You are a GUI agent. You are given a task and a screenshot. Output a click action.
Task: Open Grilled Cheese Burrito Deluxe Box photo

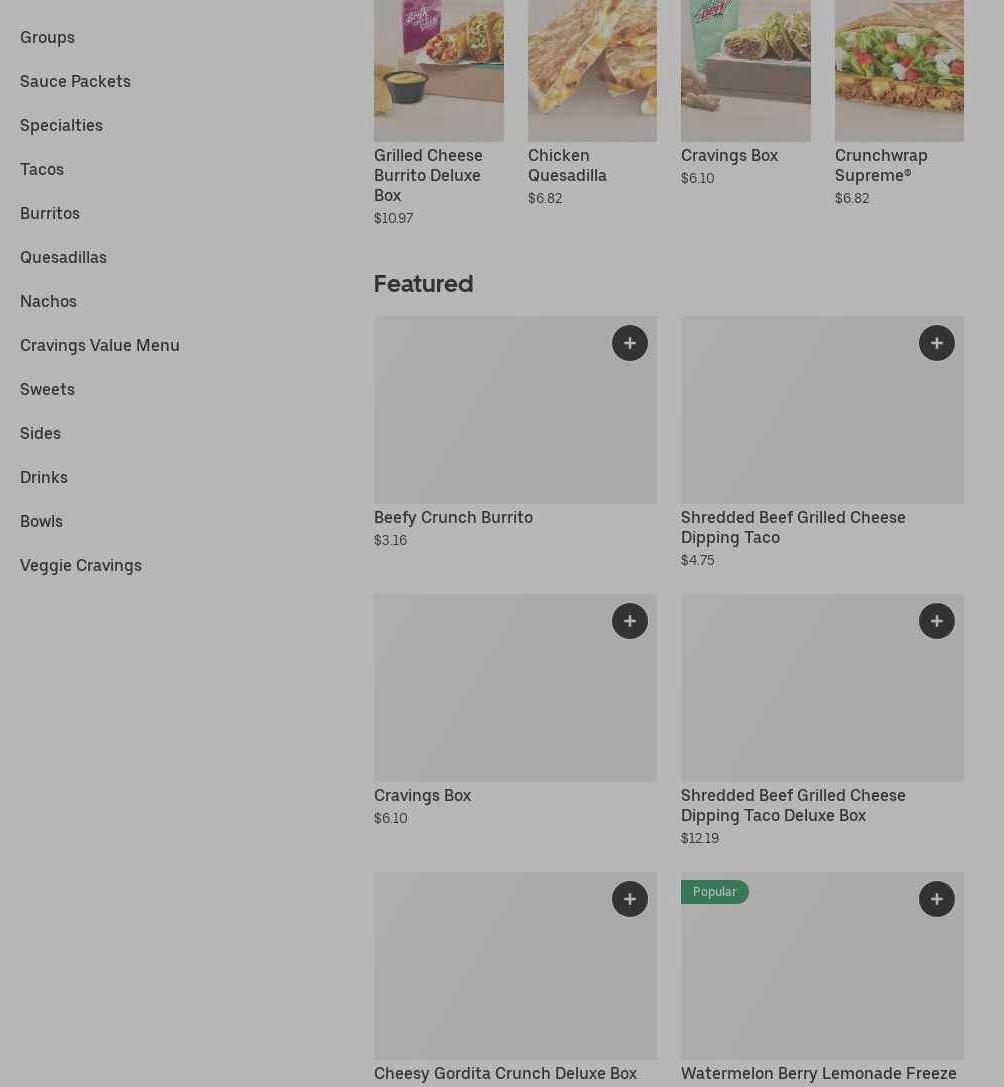click(438, 70)
